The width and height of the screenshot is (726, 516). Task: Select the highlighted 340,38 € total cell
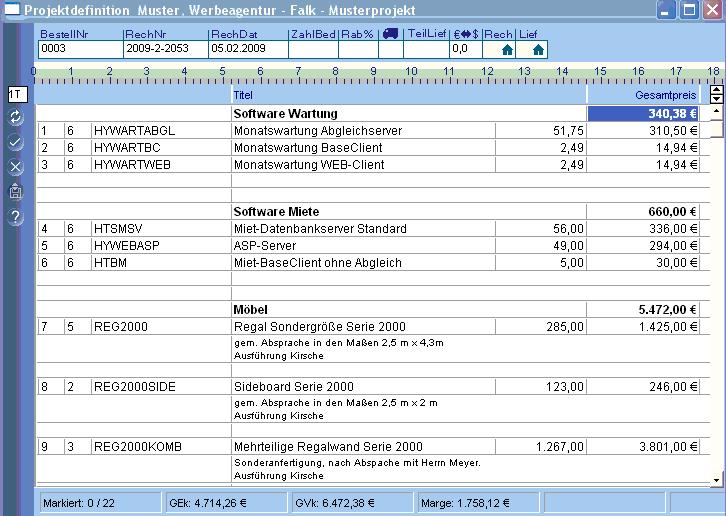(x=643, y=114)
